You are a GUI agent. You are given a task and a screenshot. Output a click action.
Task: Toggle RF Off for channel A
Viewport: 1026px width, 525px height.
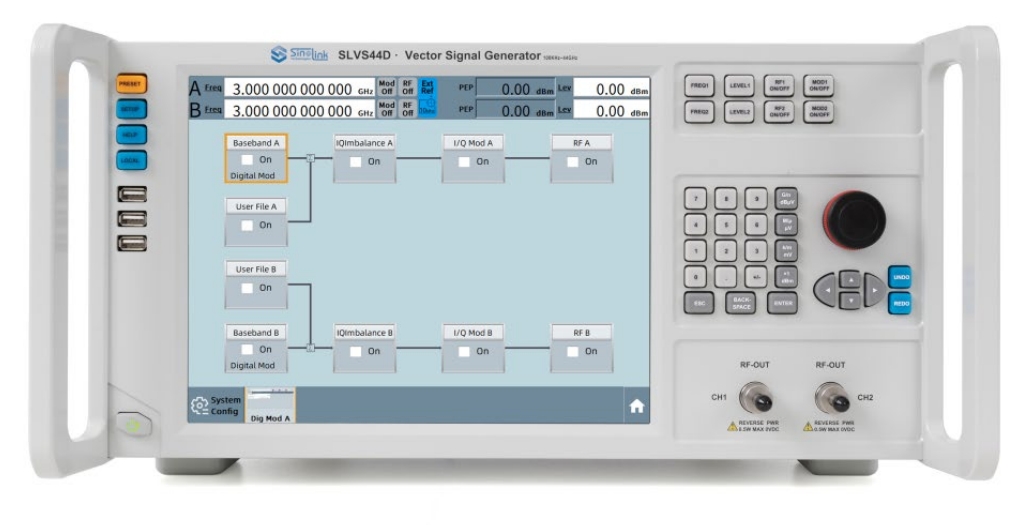tap(407, 87)
